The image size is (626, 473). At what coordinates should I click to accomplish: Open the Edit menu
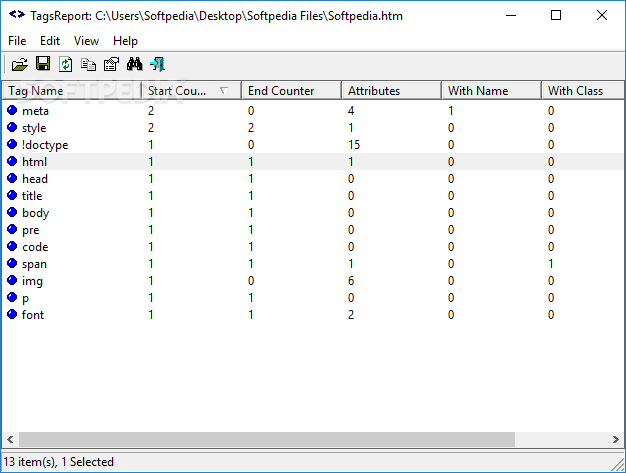(x=50, y=41)
